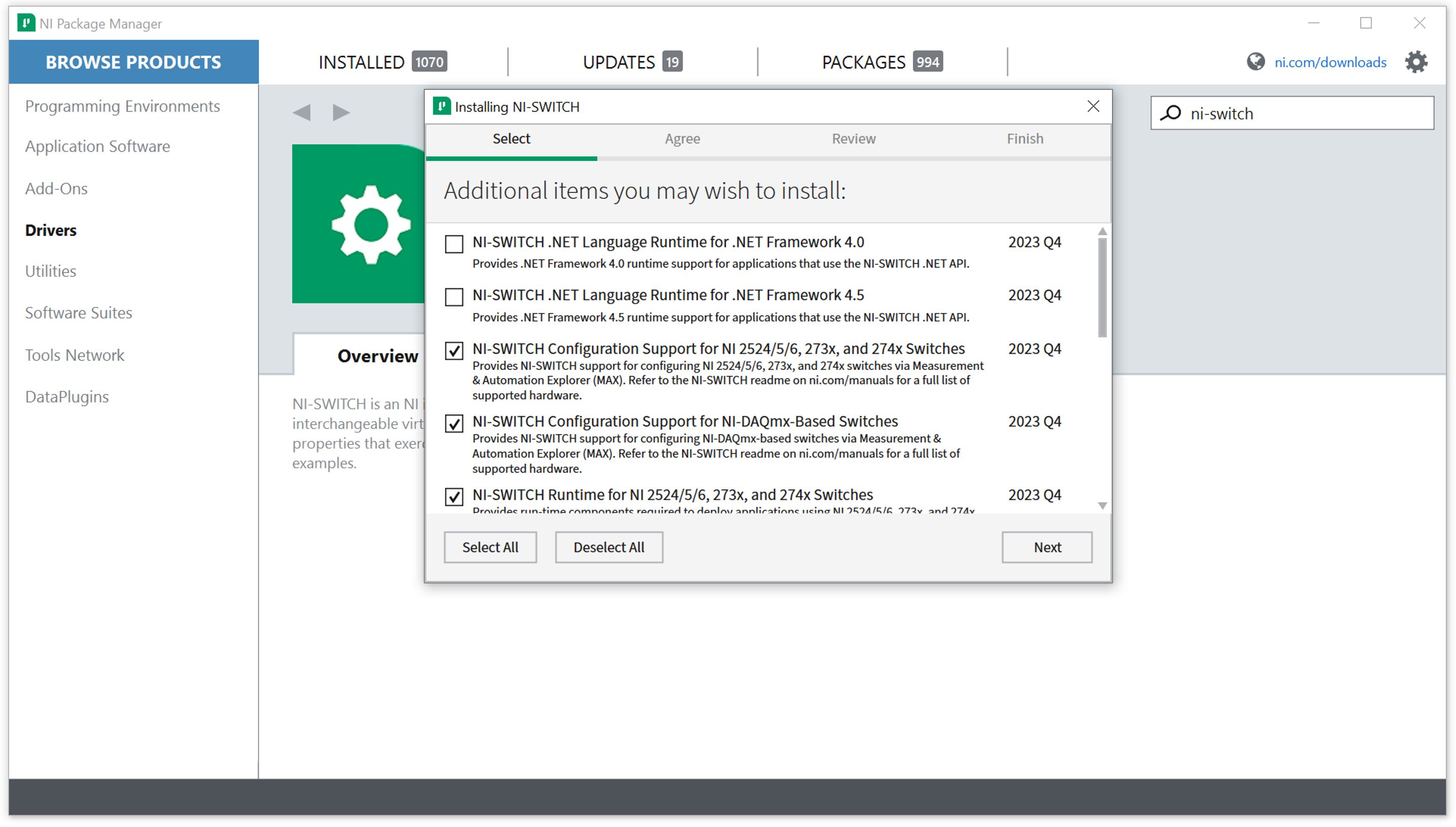Maximize the NI Package Manager window
This screenshot has height=827, width=1456.
[x=1366, y=23]
